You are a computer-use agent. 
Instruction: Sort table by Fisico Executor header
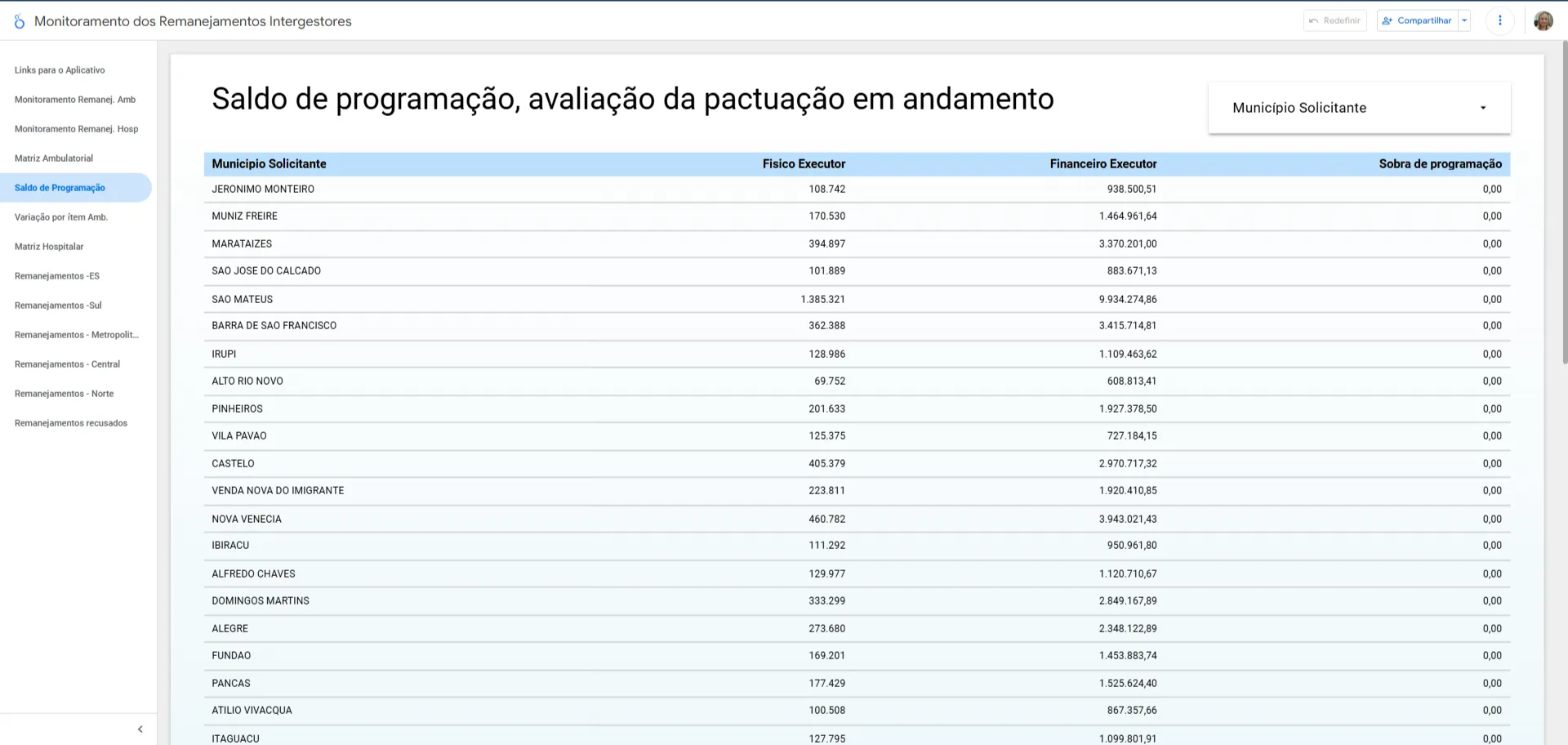pos(804,164)
